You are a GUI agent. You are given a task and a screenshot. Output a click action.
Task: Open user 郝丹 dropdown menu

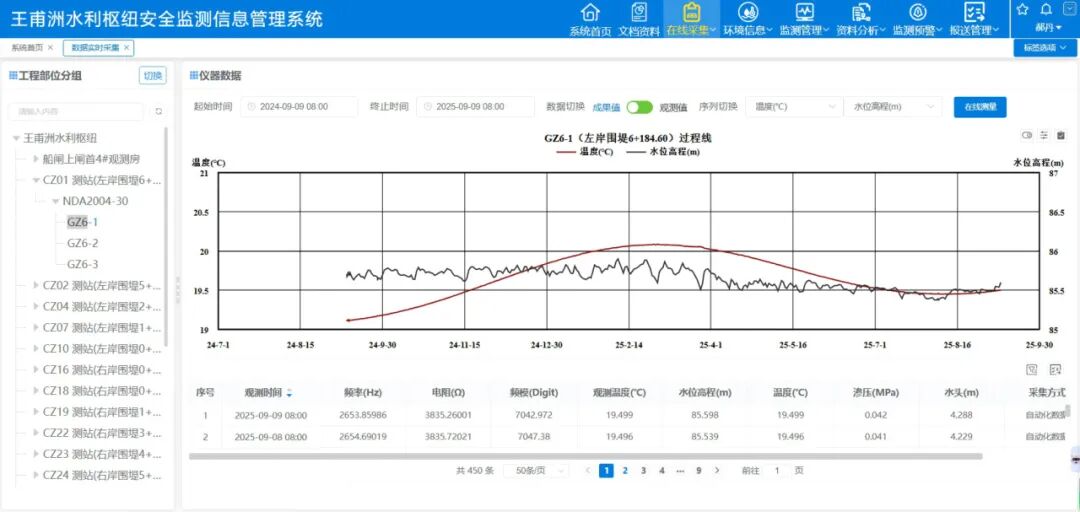coord(1048,28)
